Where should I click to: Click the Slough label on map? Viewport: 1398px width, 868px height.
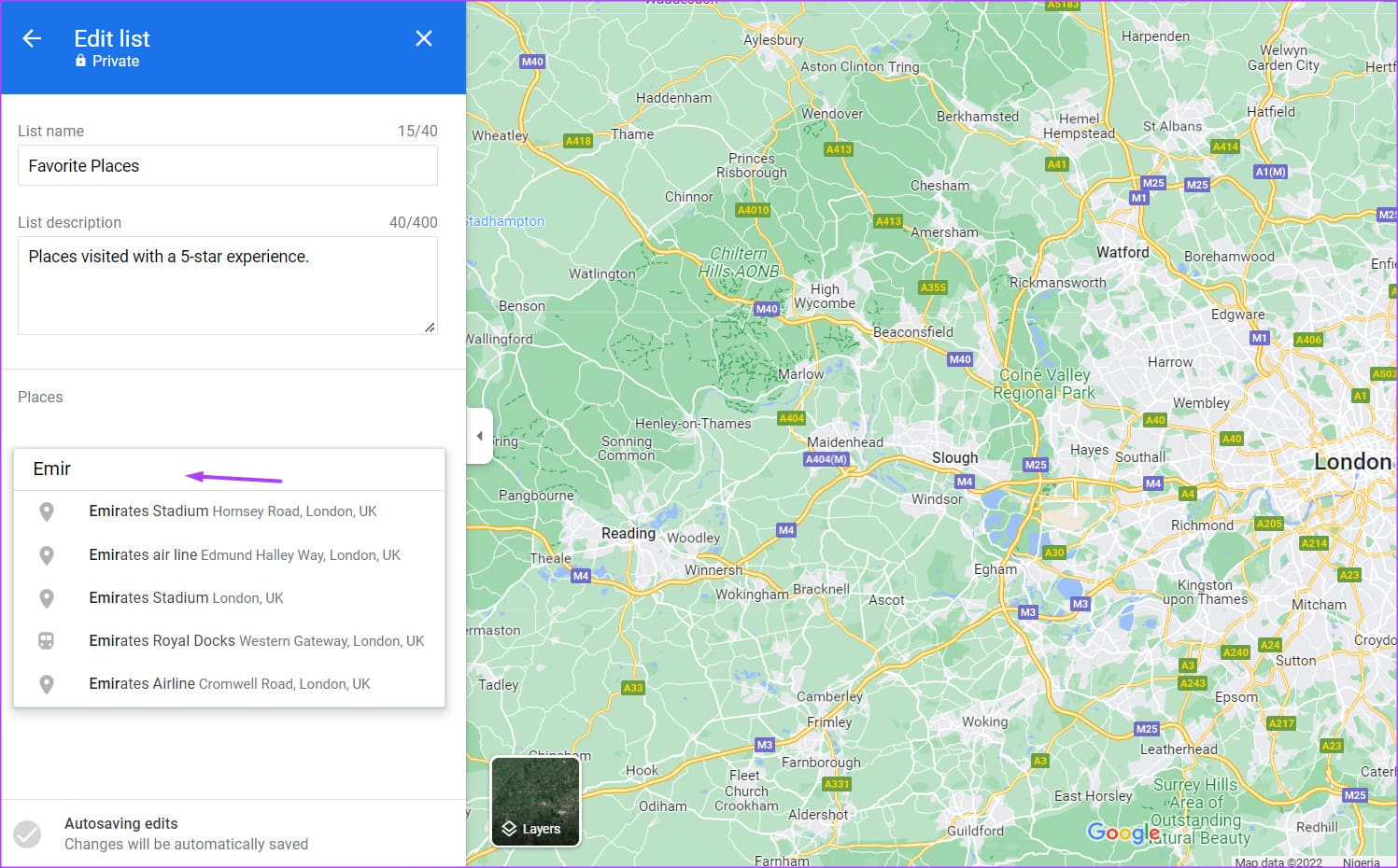click(954, 457)
